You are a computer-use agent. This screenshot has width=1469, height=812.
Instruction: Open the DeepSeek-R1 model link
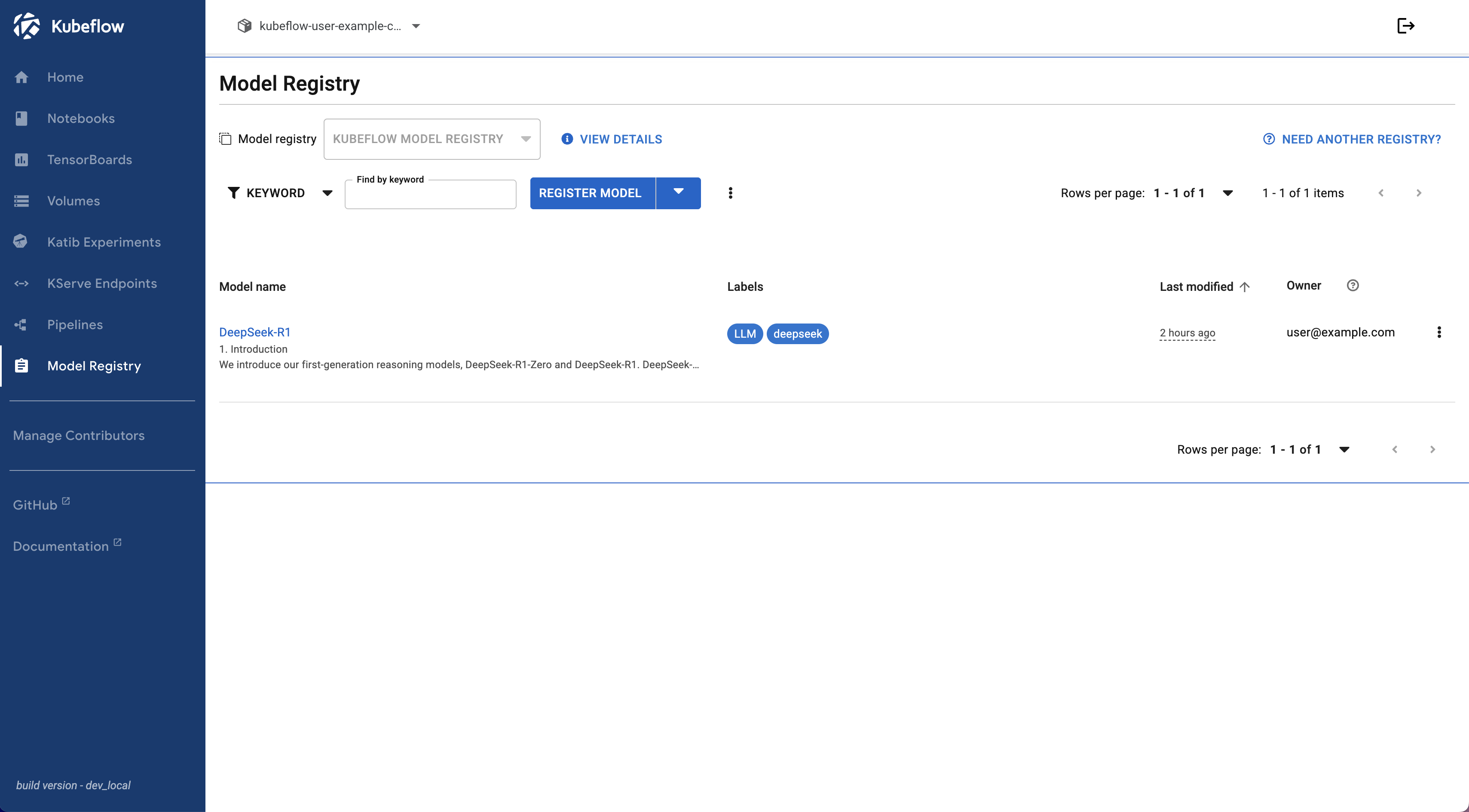(255, 332)
